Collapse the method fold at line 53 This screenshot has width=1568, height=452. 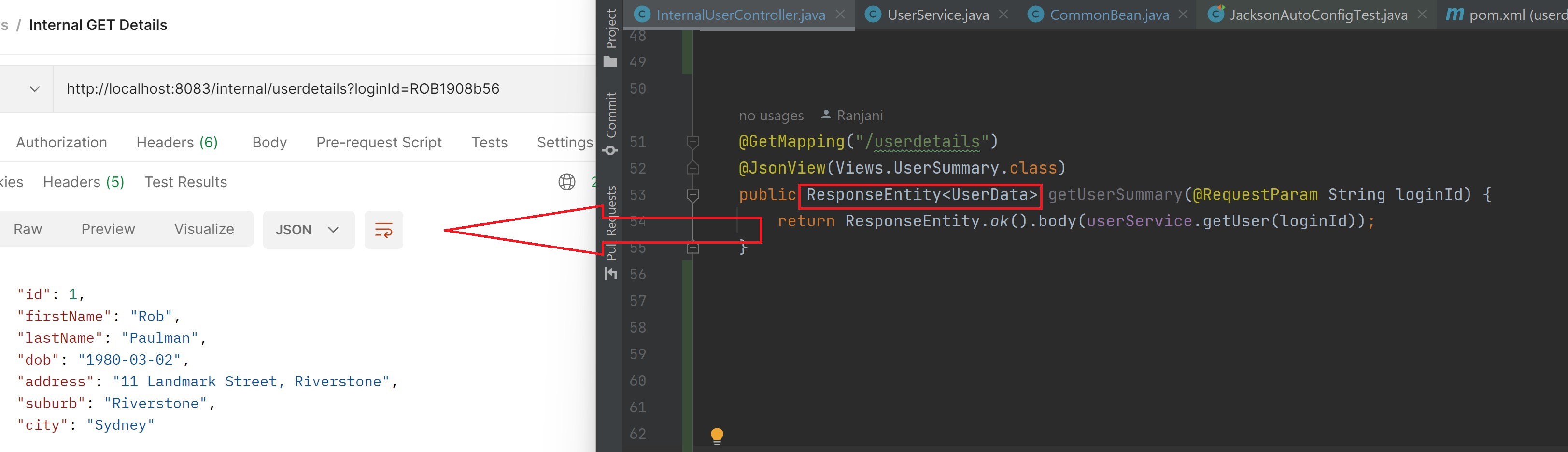click(x=692, y=195)
